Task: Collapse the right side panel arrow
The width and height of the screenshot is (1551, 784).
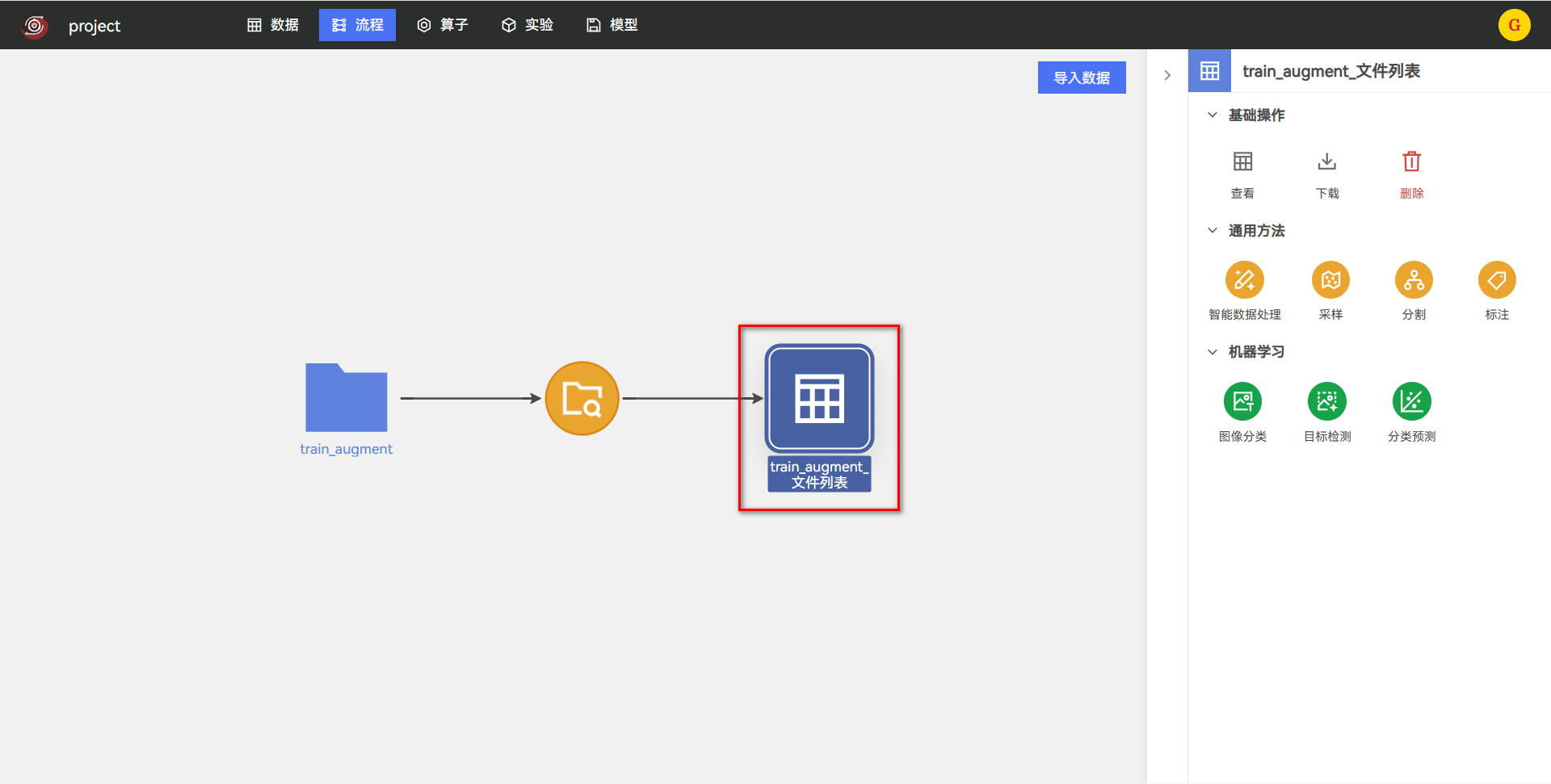Action: (1167, 75)
